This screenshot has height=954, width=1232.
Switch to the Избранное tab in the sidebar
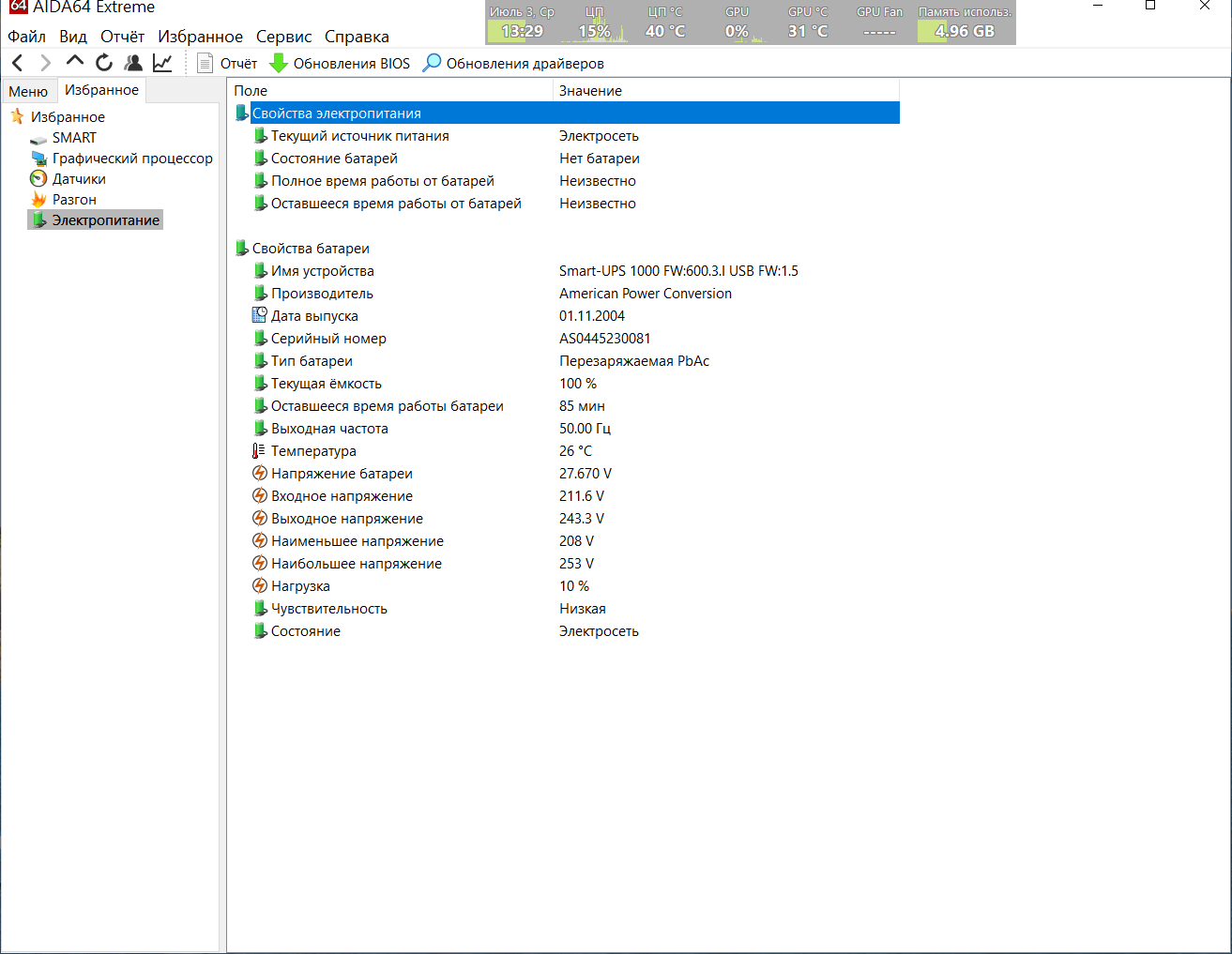pos(101,90)
